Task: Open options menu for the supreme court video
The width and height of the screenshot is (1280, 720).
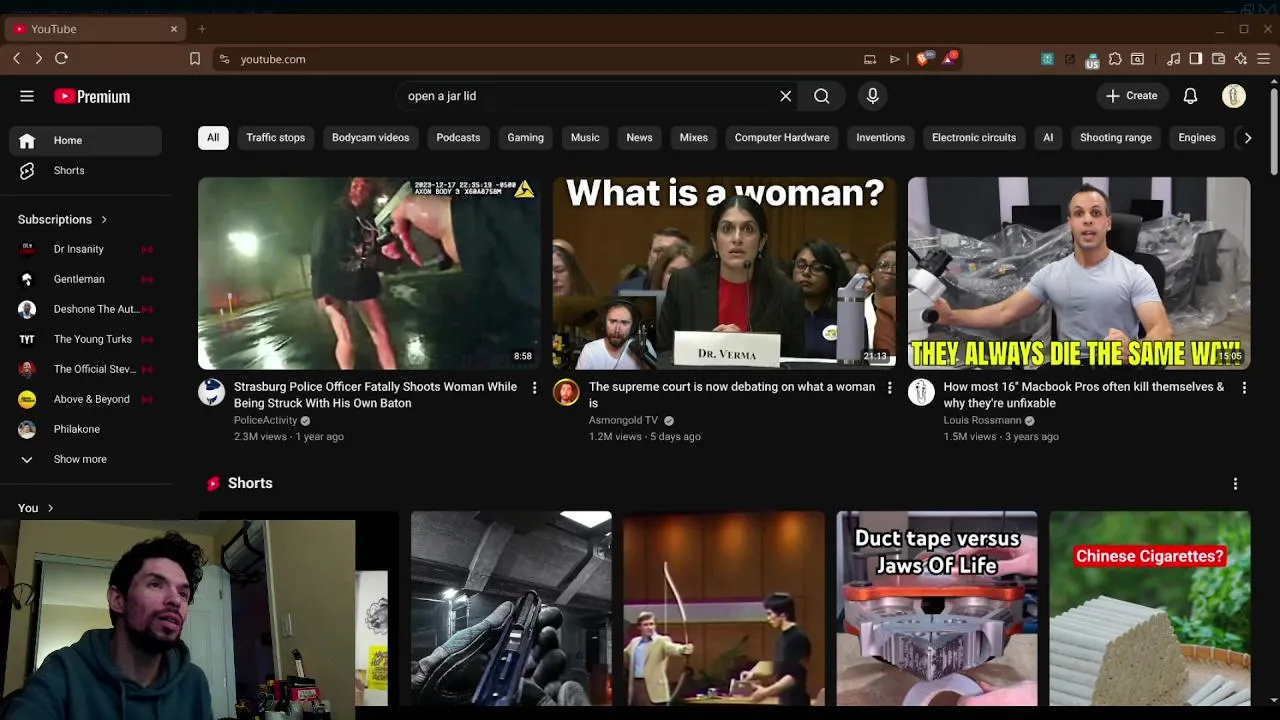Action: point(889,388)
